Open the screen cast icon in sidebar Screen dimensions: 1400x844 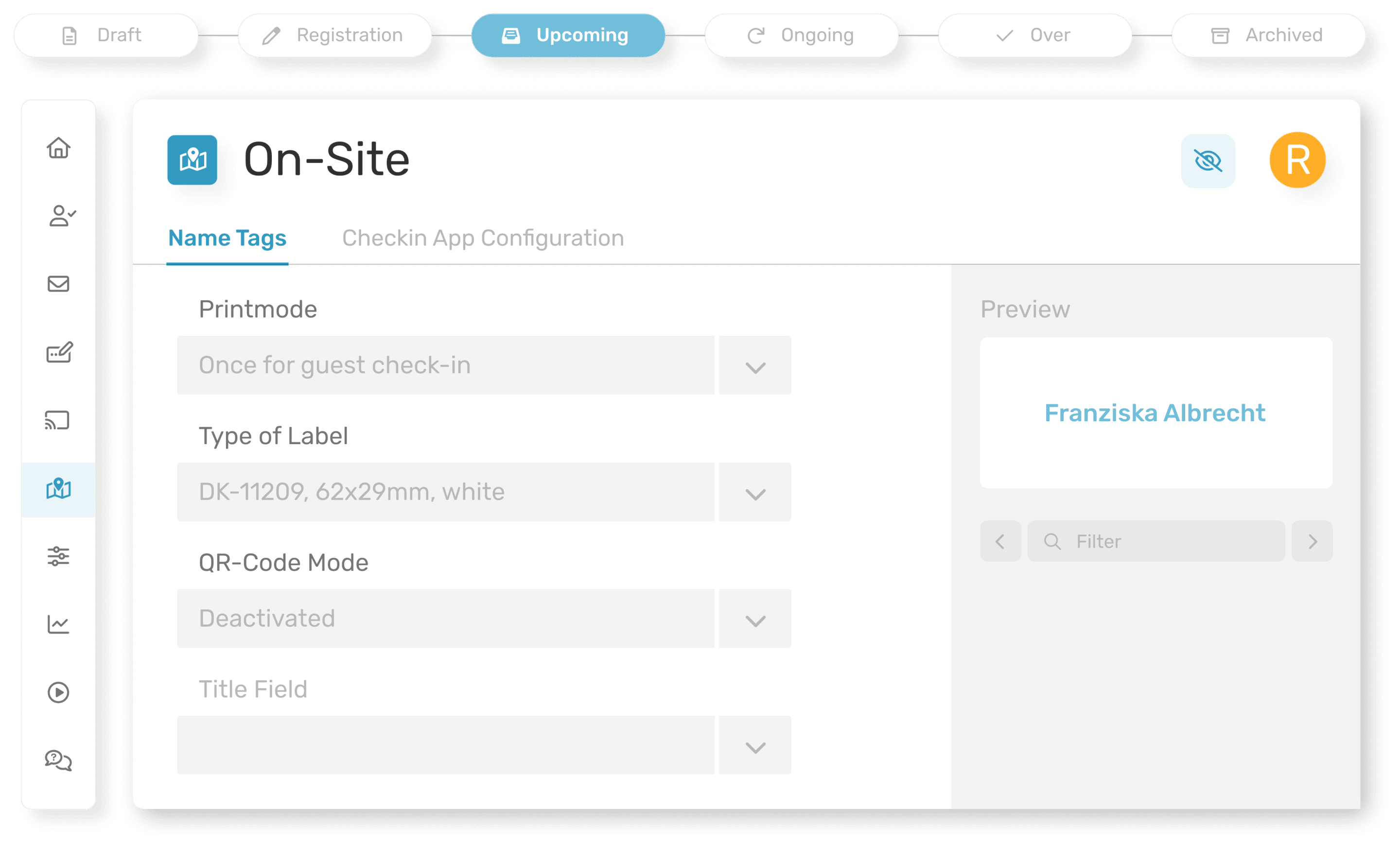point(57,420)
